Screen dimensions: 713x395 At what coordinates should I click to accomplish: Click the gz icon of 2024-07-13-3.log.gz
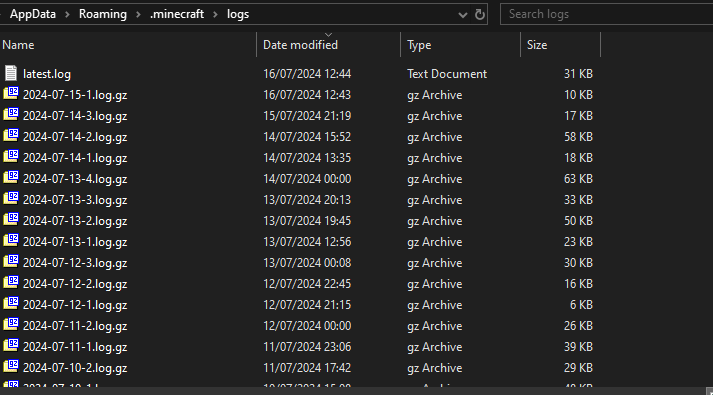pyautogui.click(x=11, y=198)
